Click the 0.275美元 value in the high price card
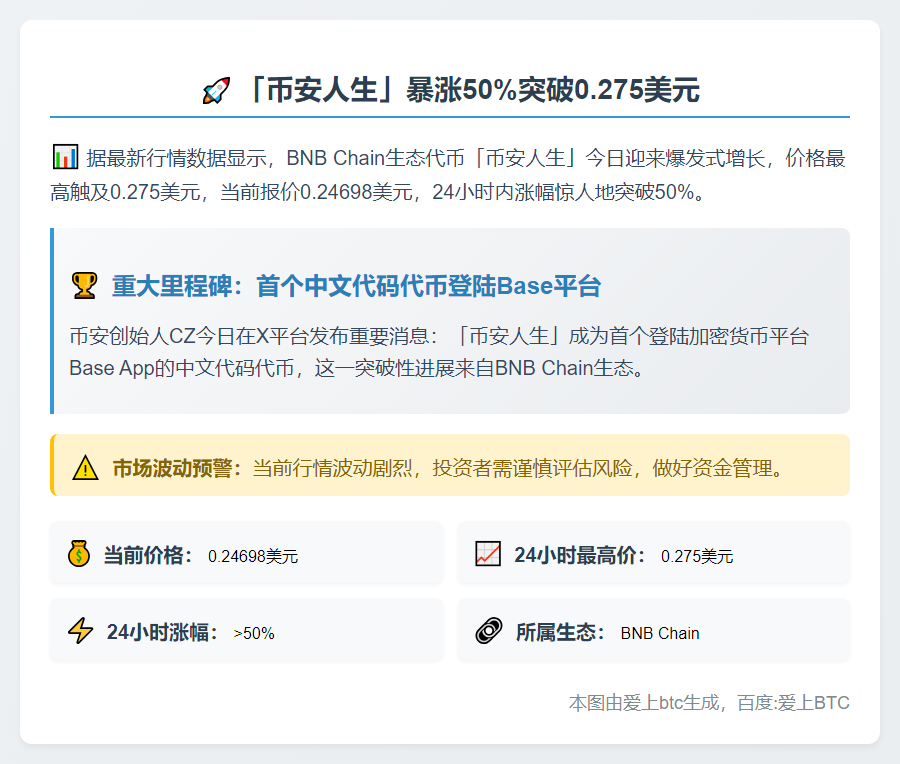This screenshot has height=764, width=900. 697,556
